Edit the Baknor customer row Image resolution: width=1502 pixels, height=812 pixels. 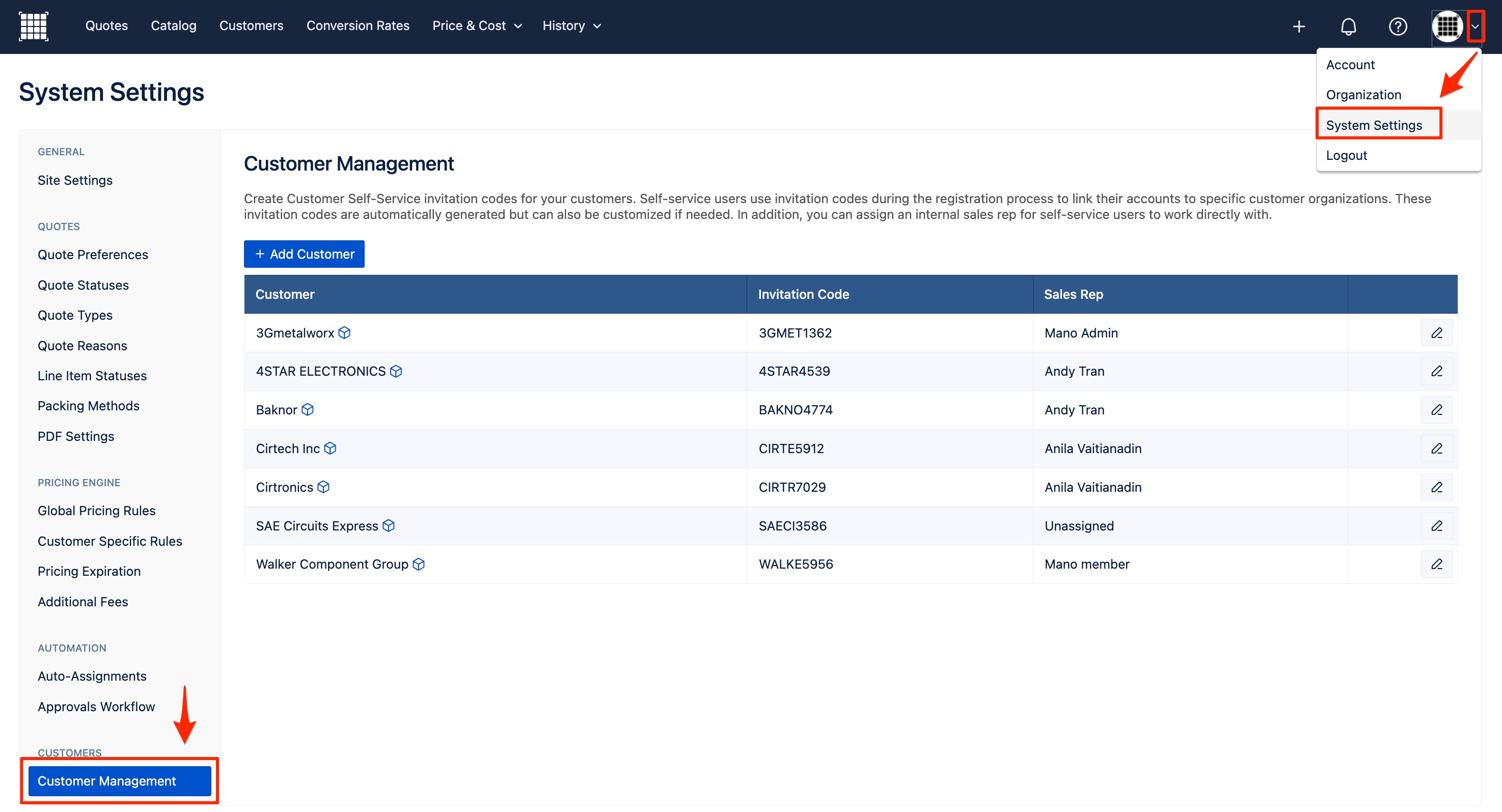[x=1436, y=410]
